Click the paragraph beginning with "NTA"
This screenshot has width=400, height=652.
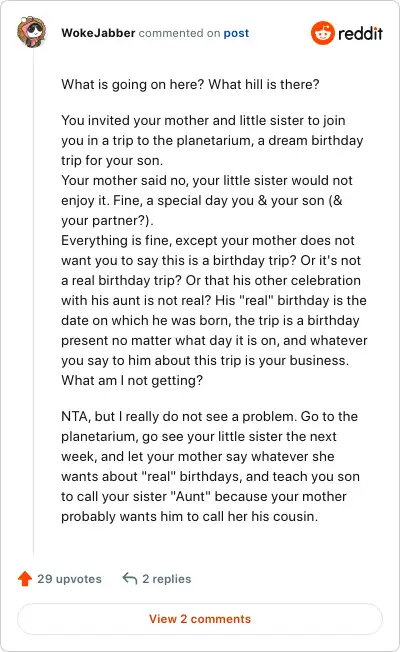click(x=210, y=466)
